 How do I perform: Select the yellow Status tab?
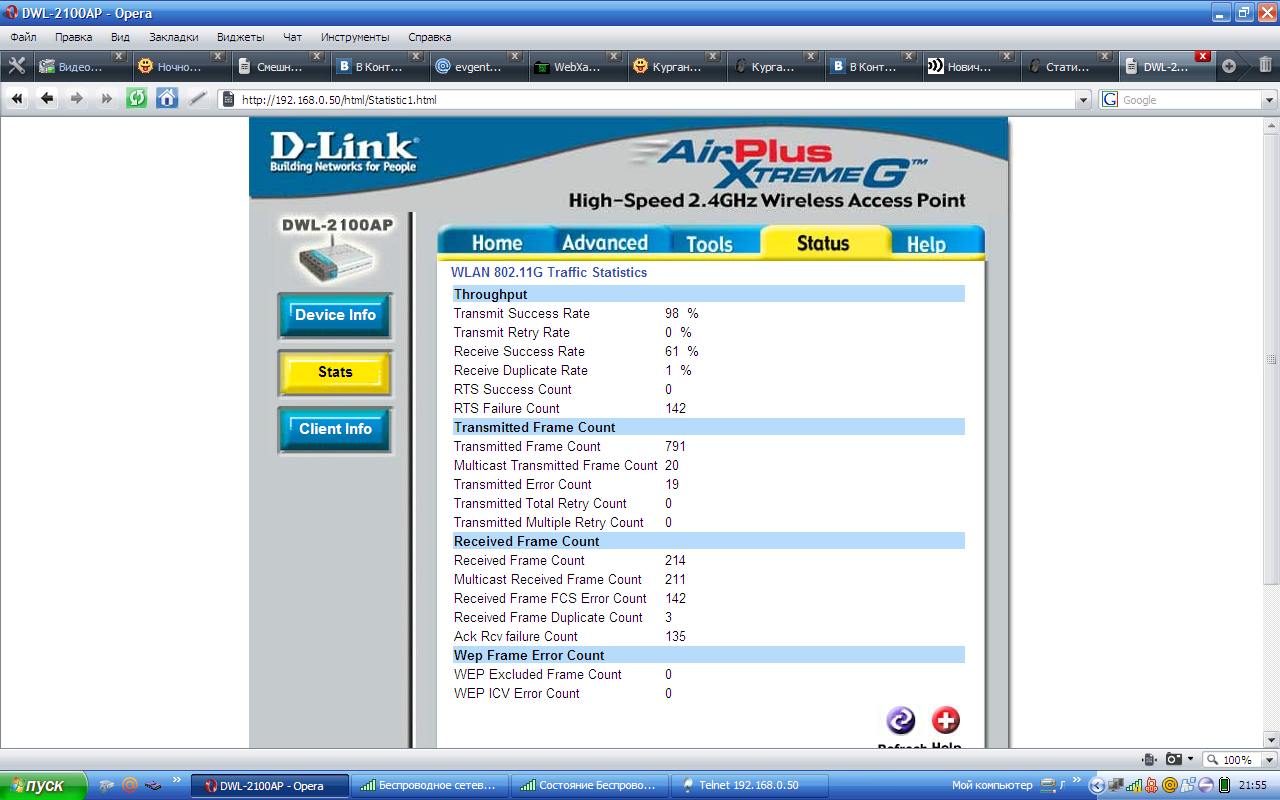point(823,243)
